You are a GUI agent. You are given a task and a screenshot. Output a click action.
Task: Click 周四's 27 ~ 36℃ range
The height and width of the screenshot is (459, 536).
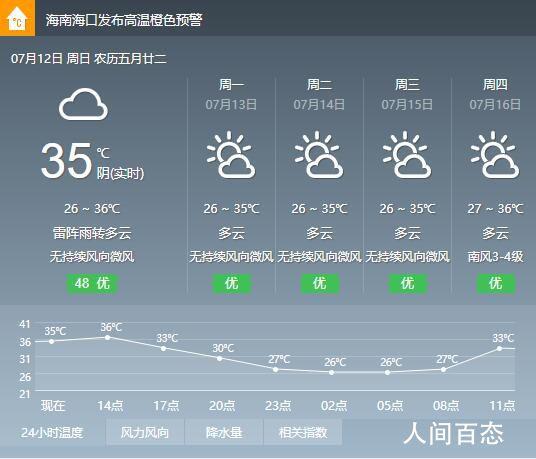(495, 208)
